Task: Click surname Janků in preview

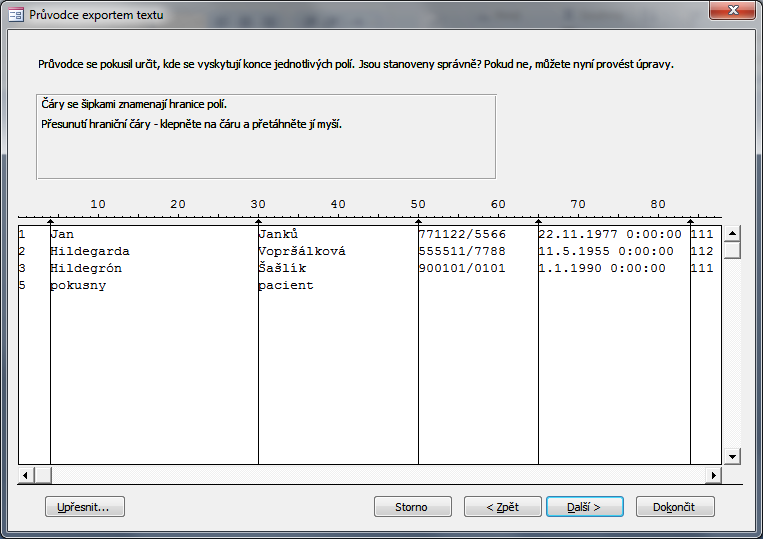Action: tap(278, 234)
